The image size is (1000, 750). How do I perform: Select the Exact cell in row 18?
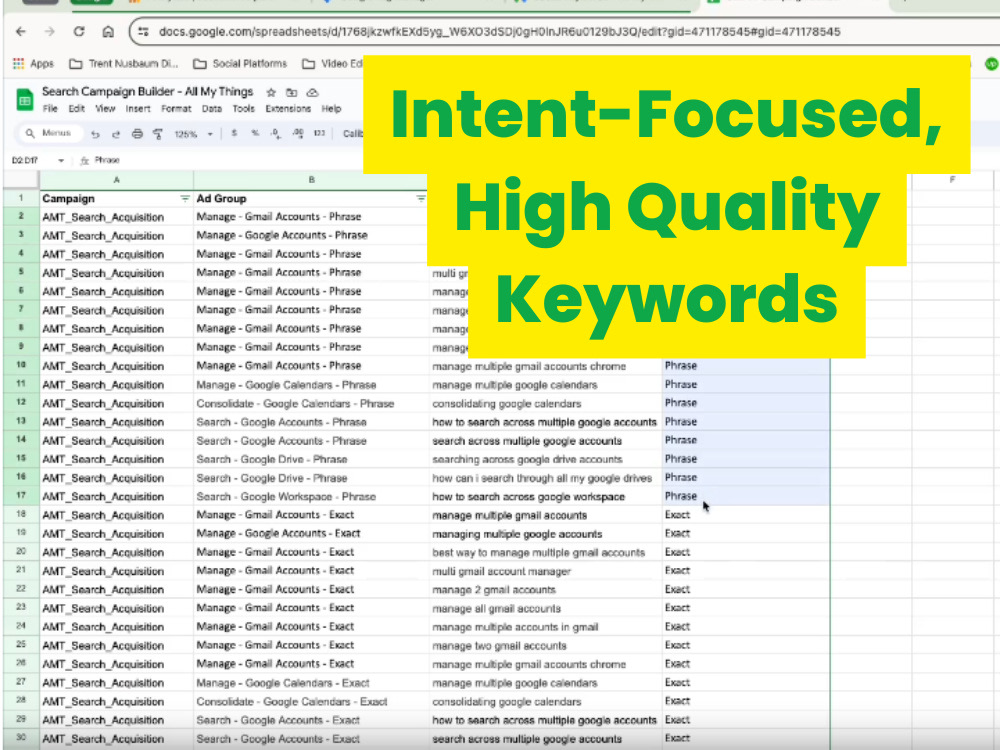(x=746, y=515)
